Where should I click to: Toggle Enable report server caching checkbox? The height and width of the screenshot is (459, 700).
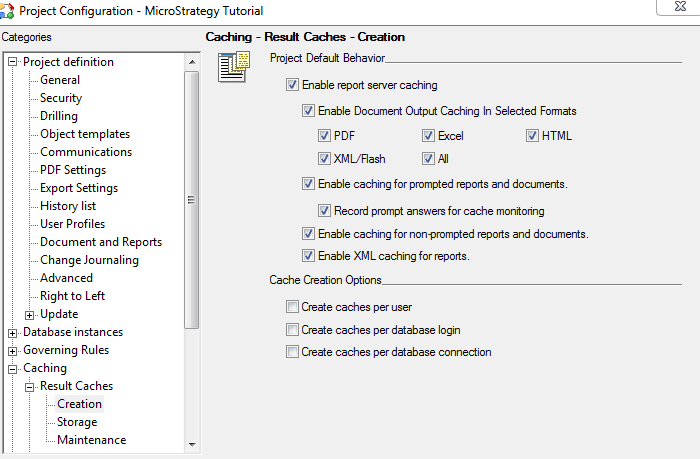292,84
